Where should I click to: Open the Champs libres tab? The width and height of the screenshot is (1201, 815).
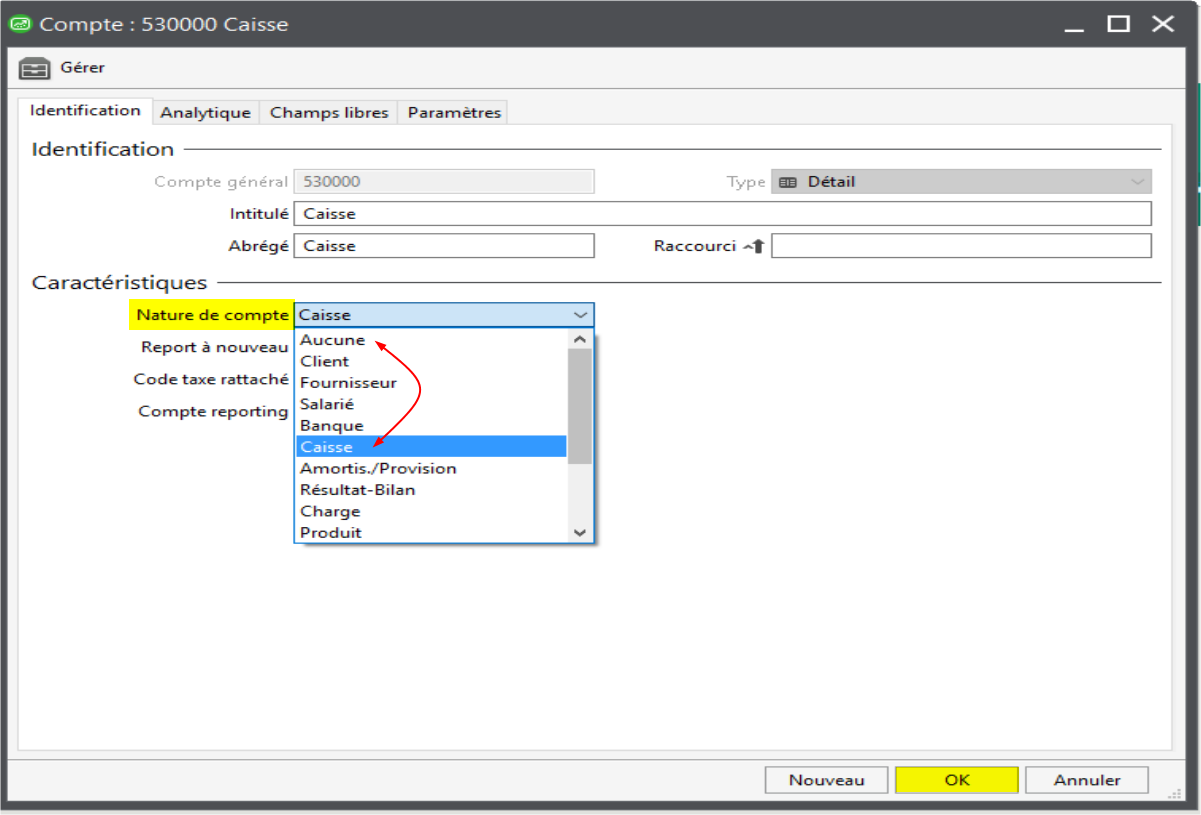click(329, 113)
